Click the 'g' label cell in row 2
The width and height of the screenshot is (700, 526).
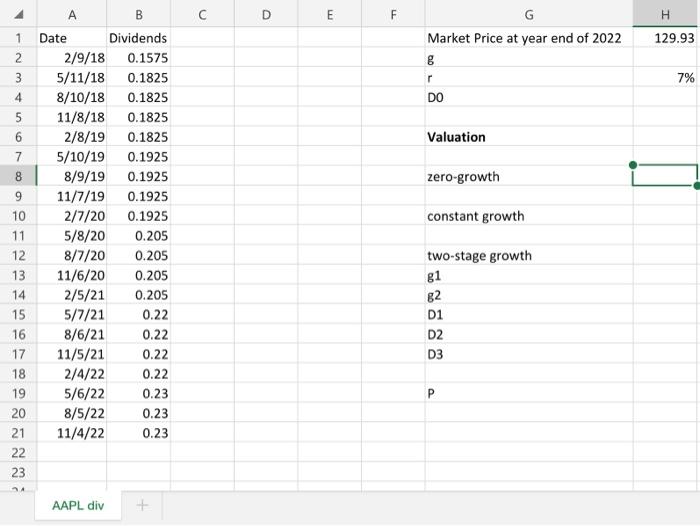pyautogui.click(x=529, y=58)
